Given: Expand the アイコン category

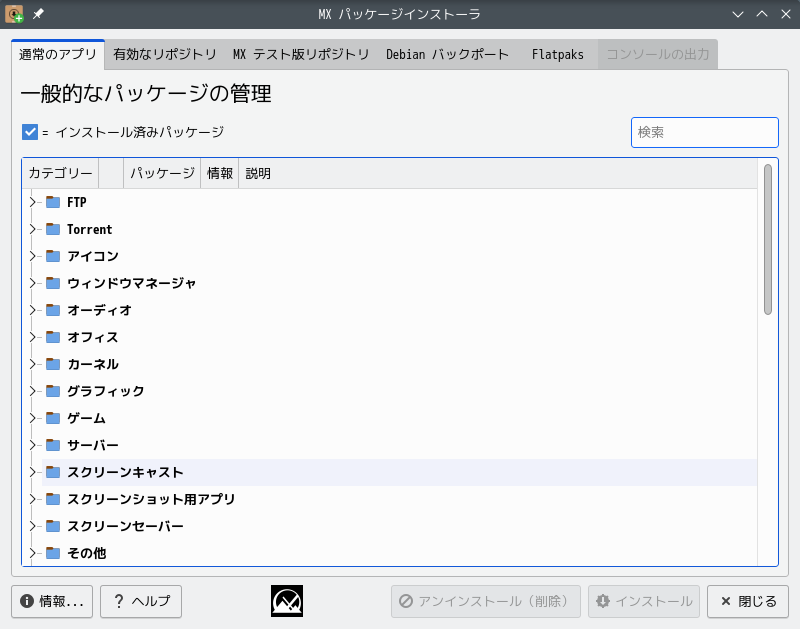Looking at the screenshot, I should (33, 256).
